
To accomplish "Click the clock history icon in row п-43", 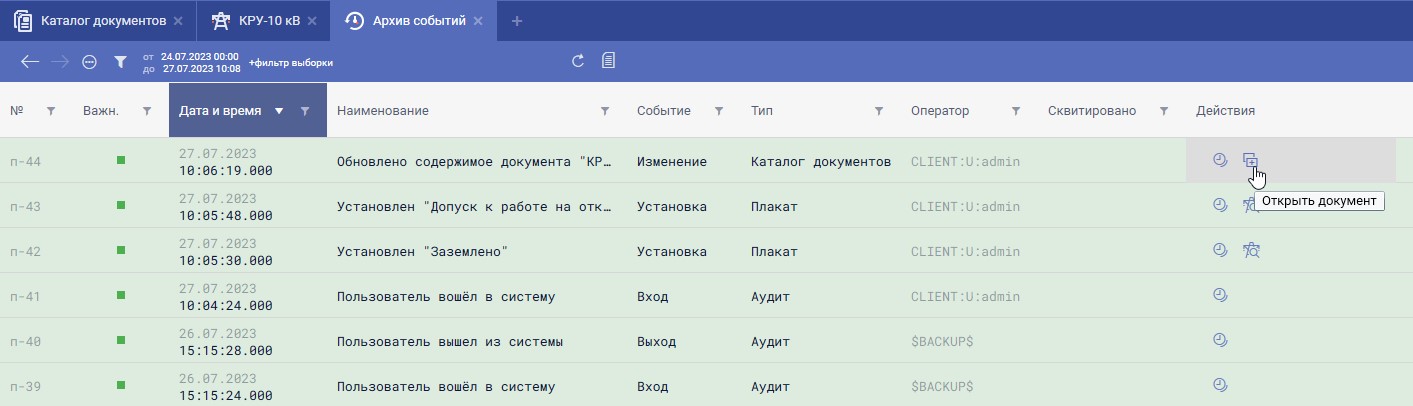I will (1219, 205).
